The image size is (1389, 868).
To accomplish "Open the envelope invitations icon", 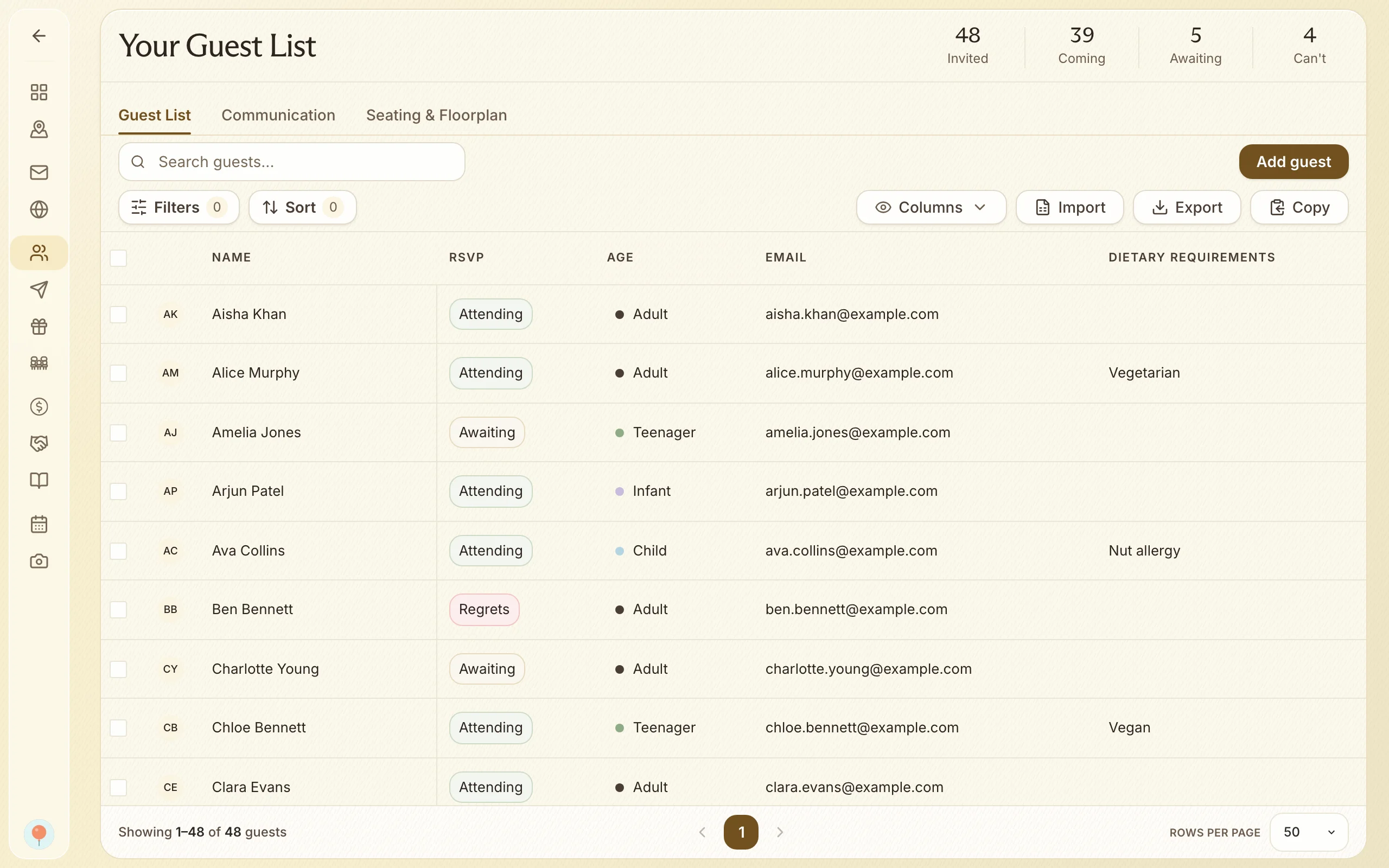I will (x=39, y=172).
